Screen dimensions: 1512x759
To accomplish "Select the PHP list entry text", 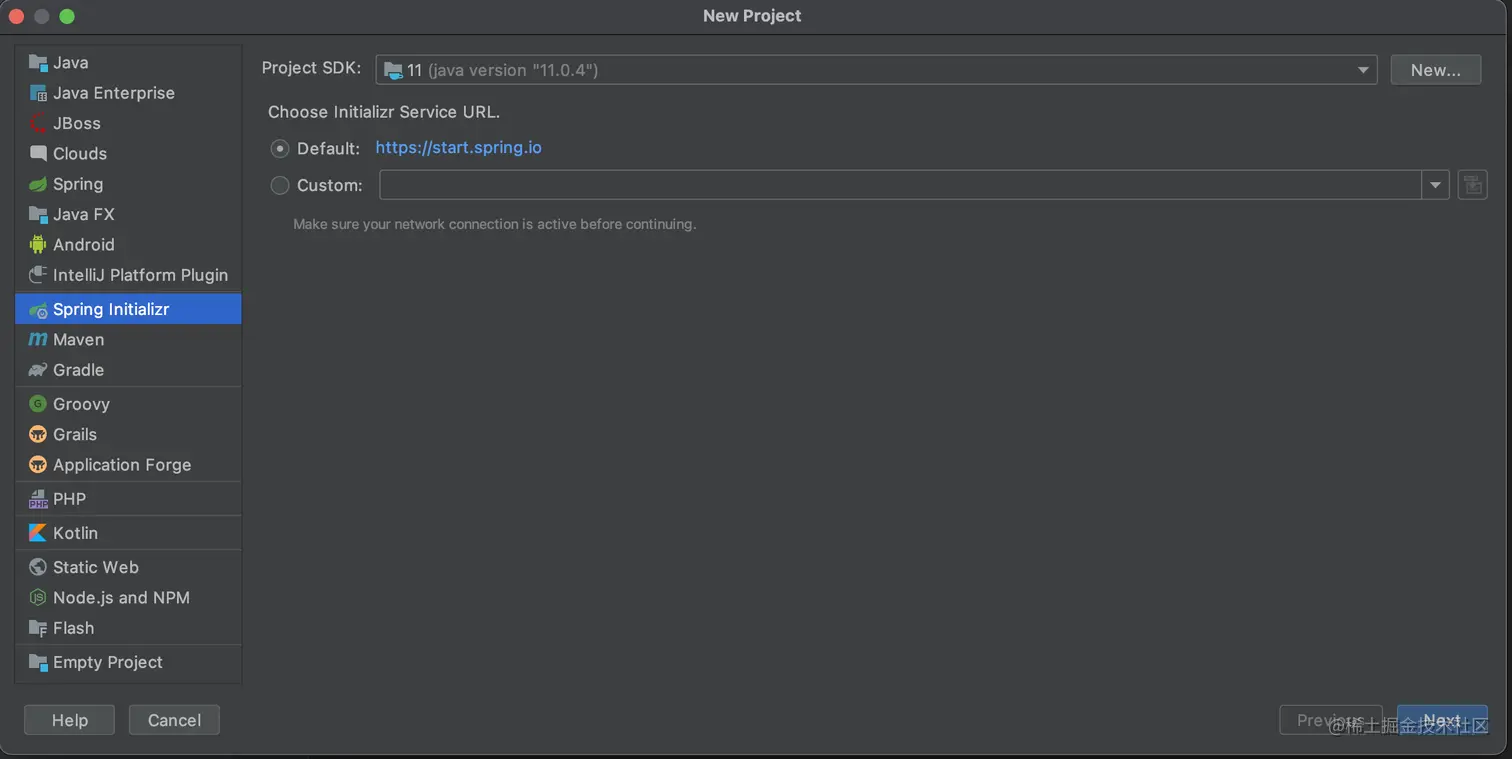I will pyautogui.click(x=69, y=499).
